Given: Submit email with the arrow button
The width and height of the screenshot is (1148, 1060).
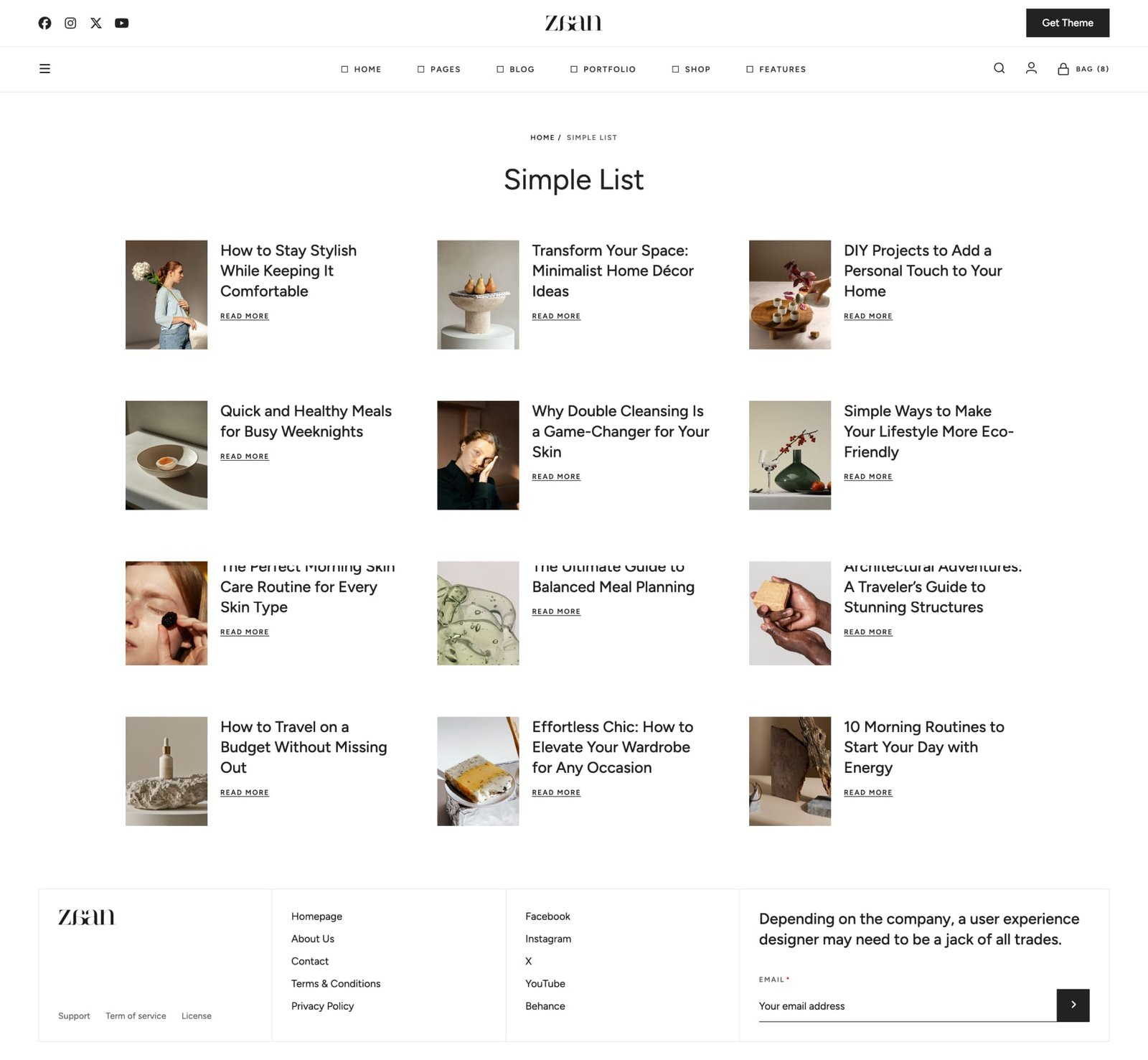Looking at the screenshot, I should click(1073, 1005).
